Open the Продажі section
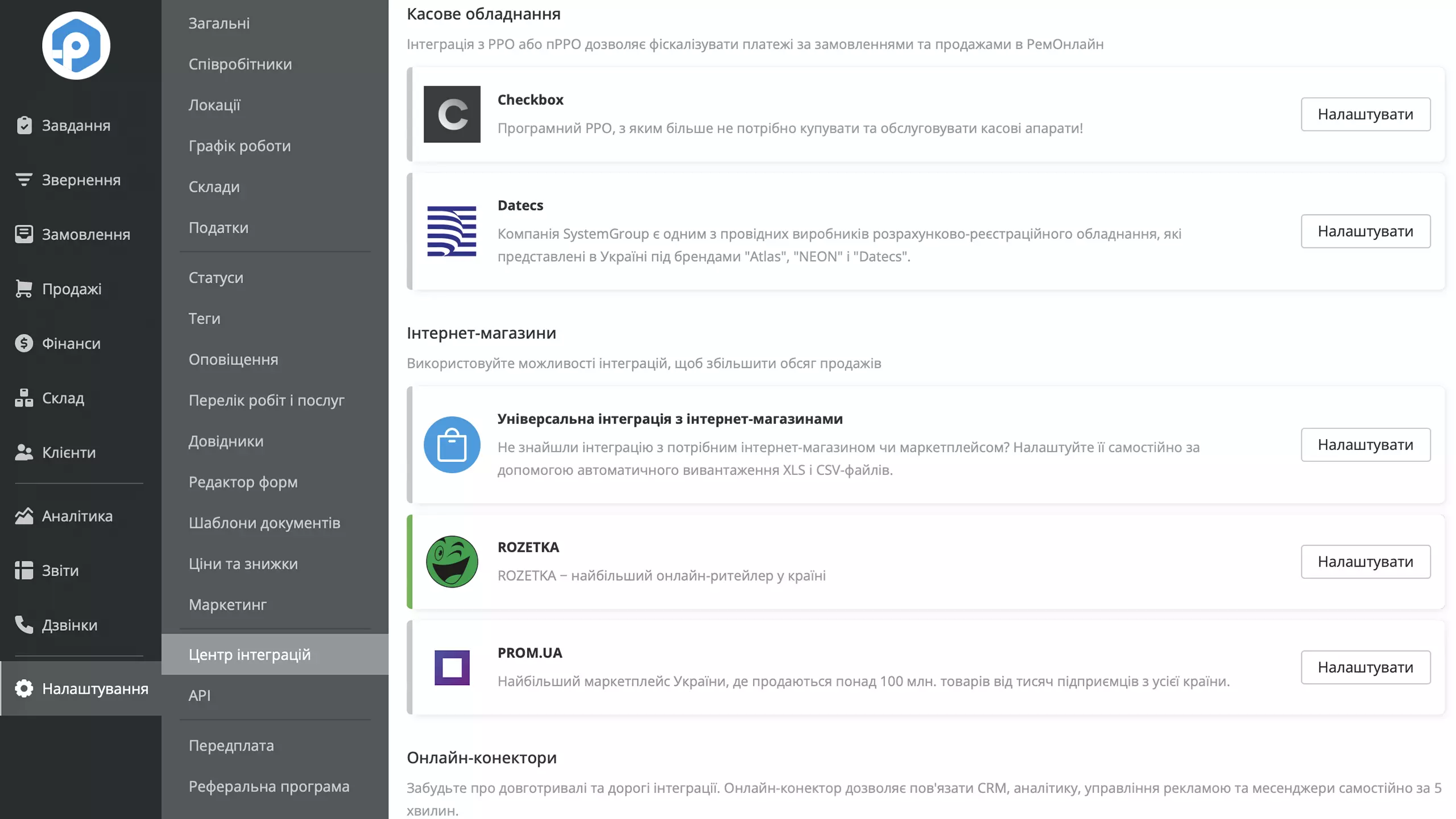The height and width of the screenshot is (819, 1456). click(x=81, y=288)
